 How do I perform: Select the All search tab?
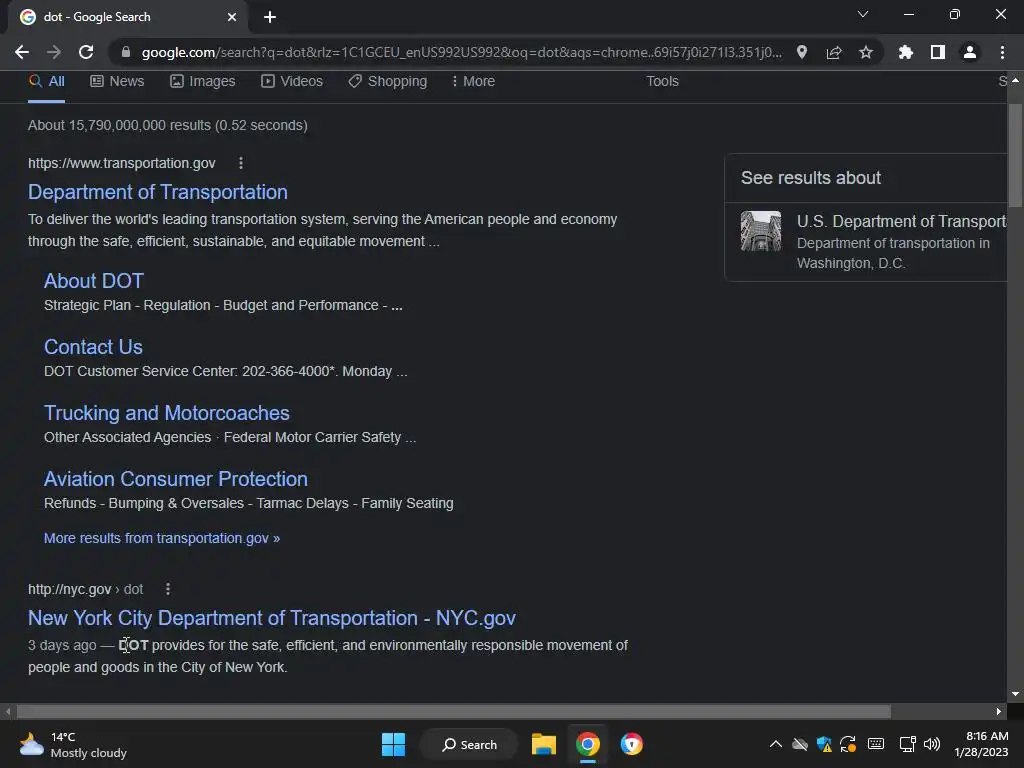(46, 82)
